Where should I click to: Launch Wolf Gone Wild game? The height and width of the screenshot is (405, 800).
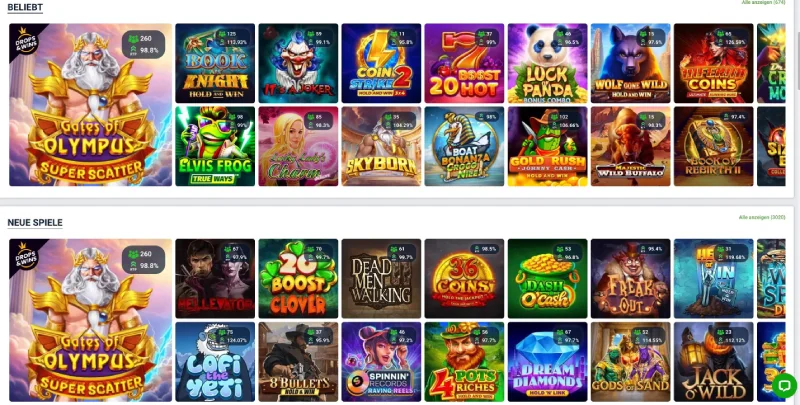pos(631,63)
